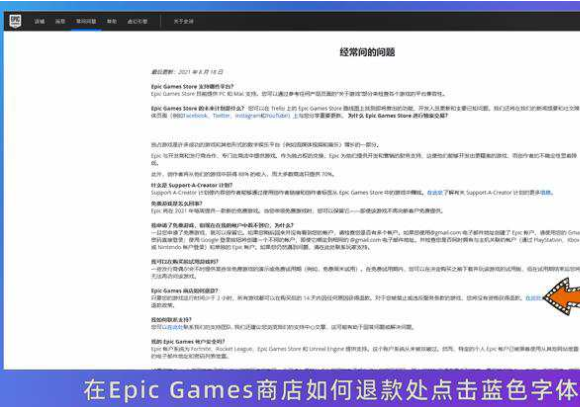The height and width of the screenshot is (407, 580).
Task: Follow the blue refund-policy link beside the arrow
Action: [x=534, y=298]
